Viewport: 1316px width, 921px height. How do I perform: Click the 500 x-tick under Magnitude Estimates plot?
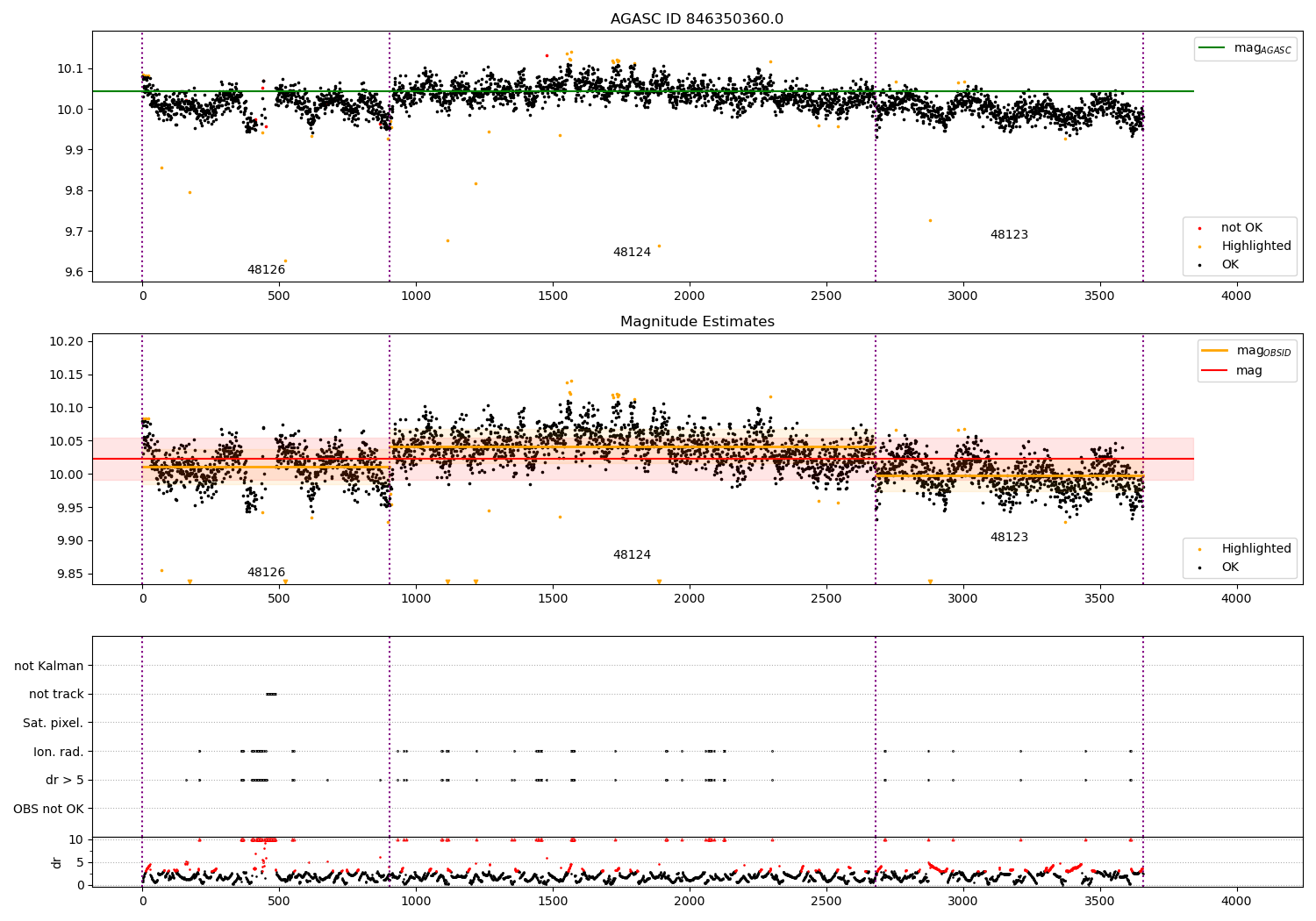[279, 598]
